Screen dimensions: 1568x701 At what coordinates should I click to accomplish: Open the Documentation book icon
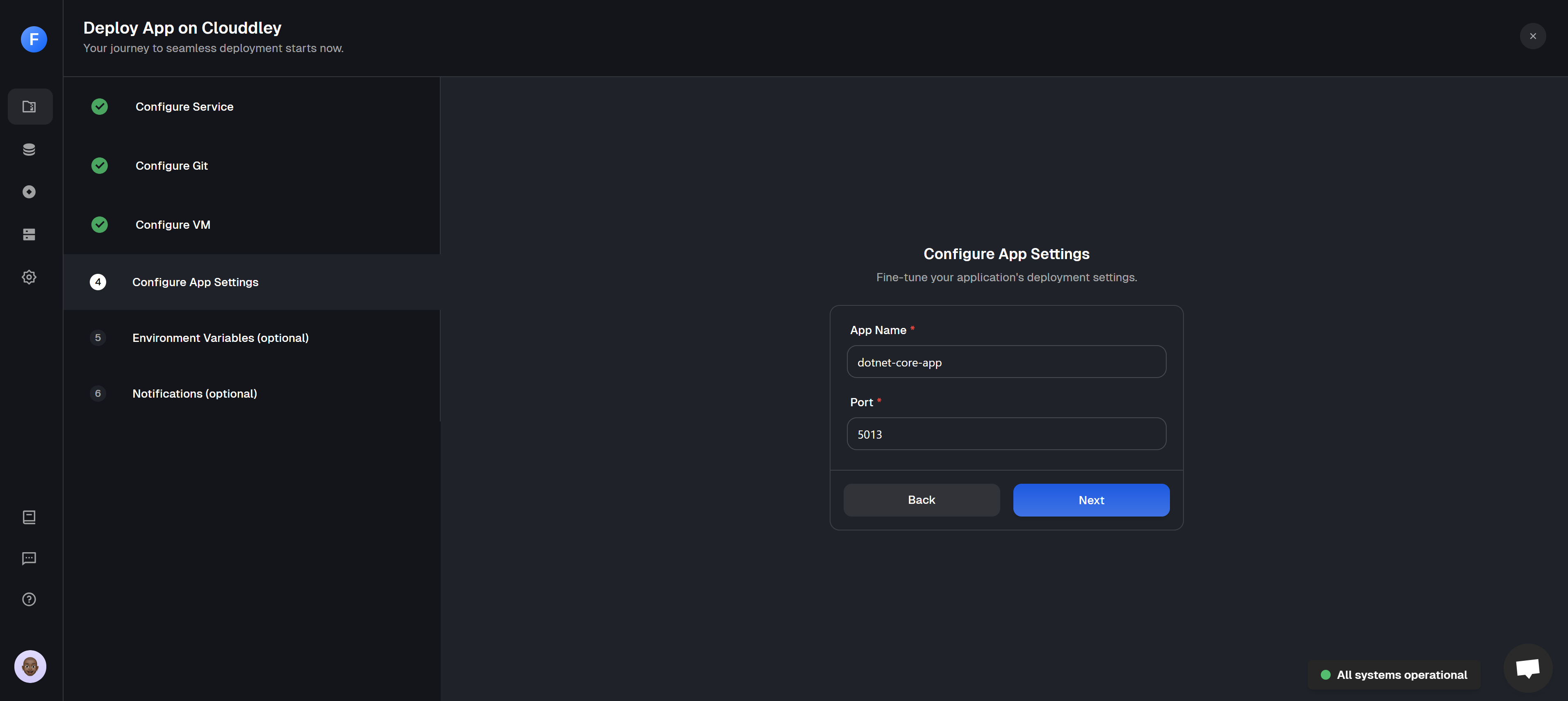[29, 518]
